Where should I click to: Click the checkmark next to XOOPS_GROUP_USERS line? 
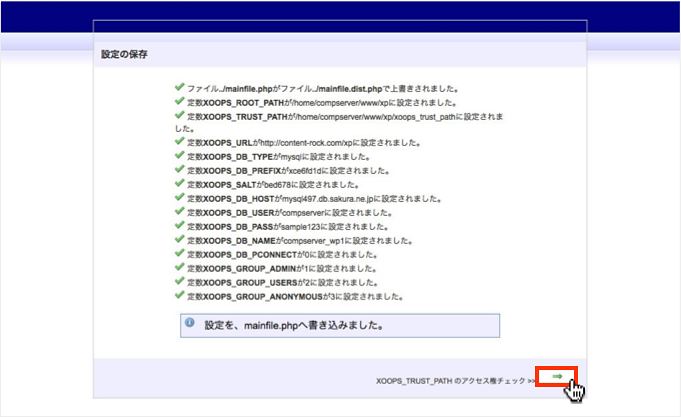click(179, 281)
